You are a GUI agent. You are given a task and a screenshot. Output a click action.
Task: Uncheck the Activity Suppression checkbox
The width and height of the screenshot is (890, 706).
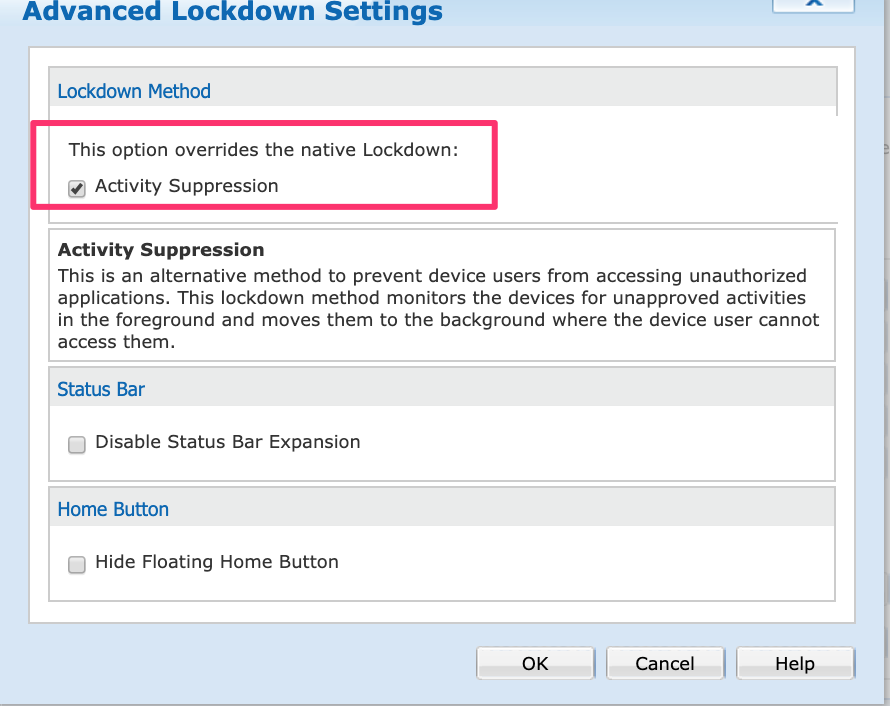point(77,188)
